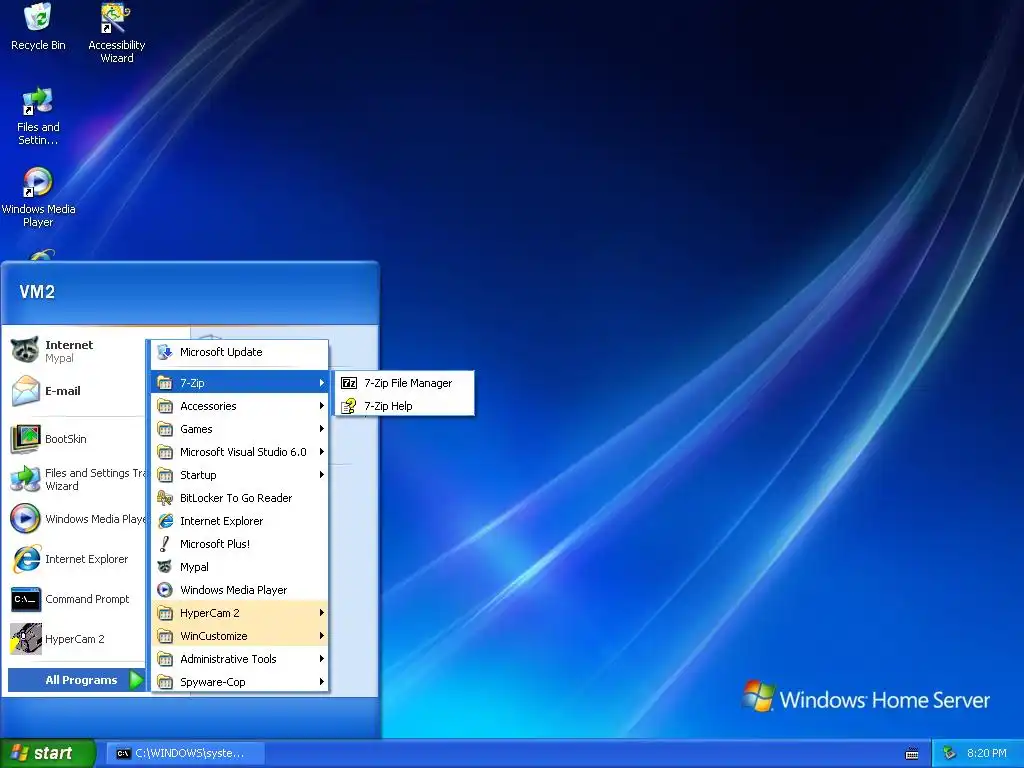Open the Recycle Bin desktop icon
Viewport: 1024px width, 768px height.
pyautogui.click(x=38, y=26)
